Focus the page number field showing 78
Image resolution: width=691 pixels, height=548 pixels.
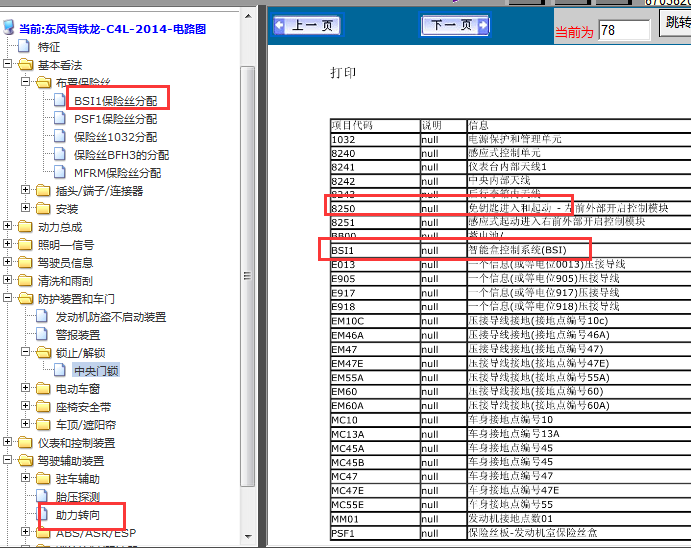click(x=624, y=30)
